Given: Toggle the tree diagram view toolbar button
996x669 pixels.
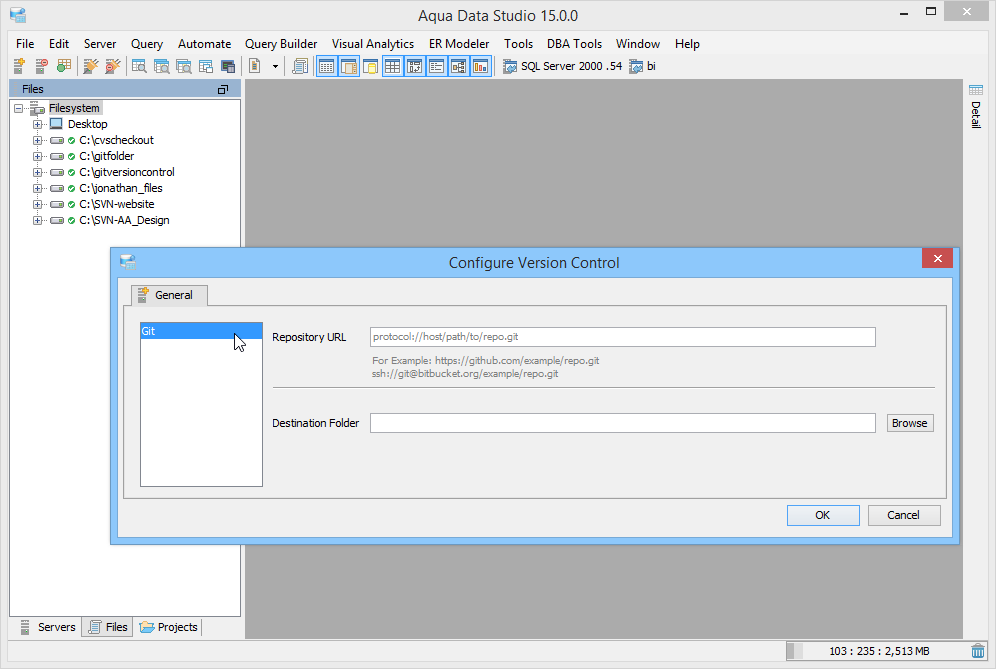Looking at the screenshot, I should coord(459,66).
